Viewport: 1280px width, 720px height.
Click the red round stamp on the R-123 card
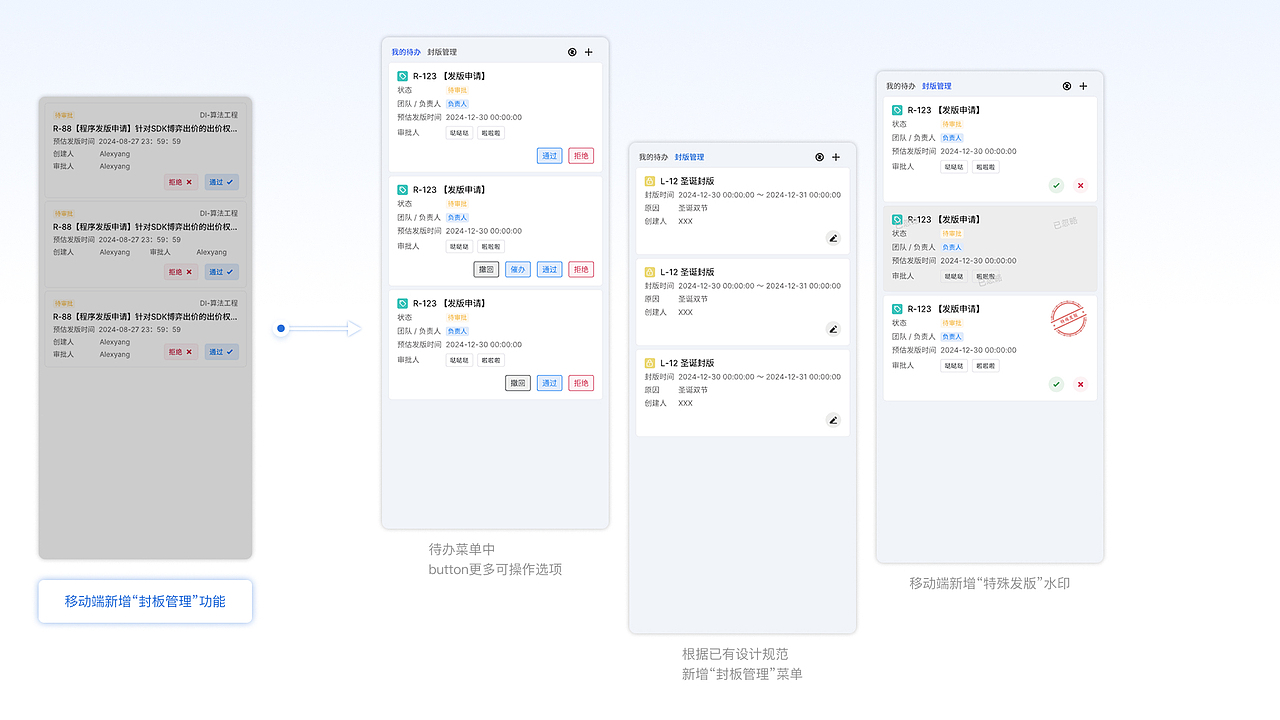[1068, 319]
